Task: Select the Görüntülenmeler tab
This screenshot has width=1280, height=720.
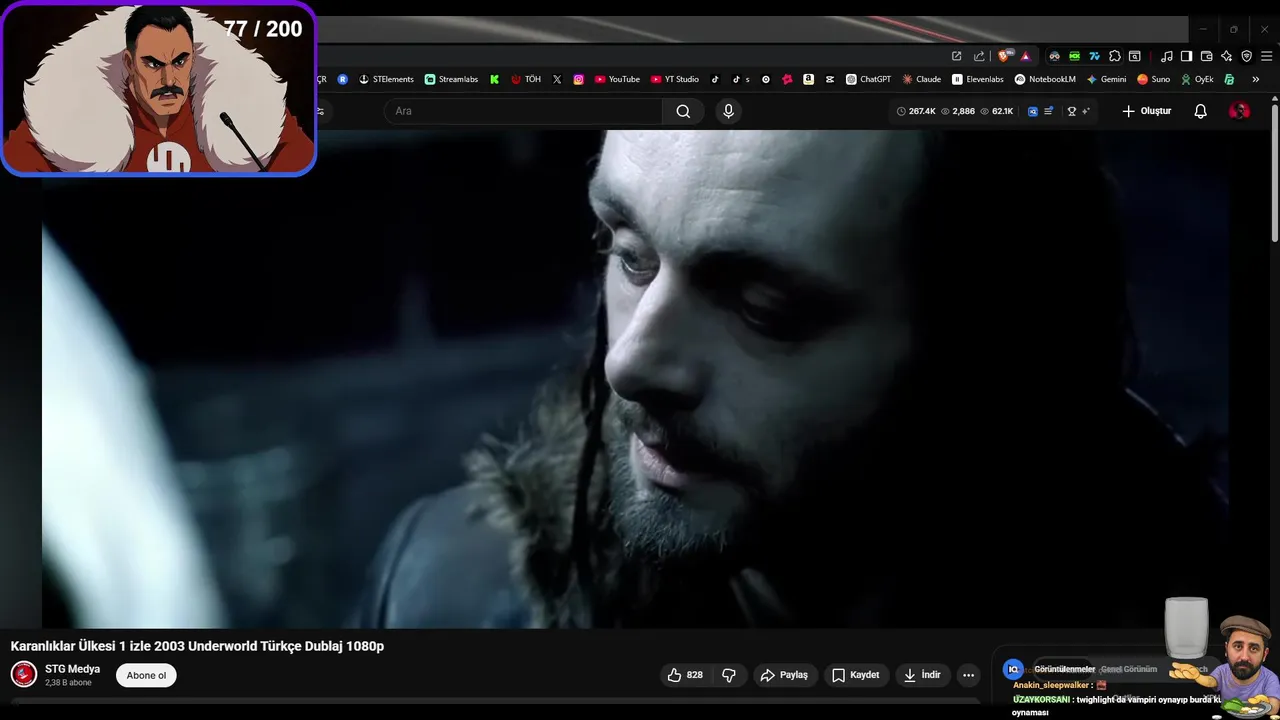Action: [x=1064, y=669]
